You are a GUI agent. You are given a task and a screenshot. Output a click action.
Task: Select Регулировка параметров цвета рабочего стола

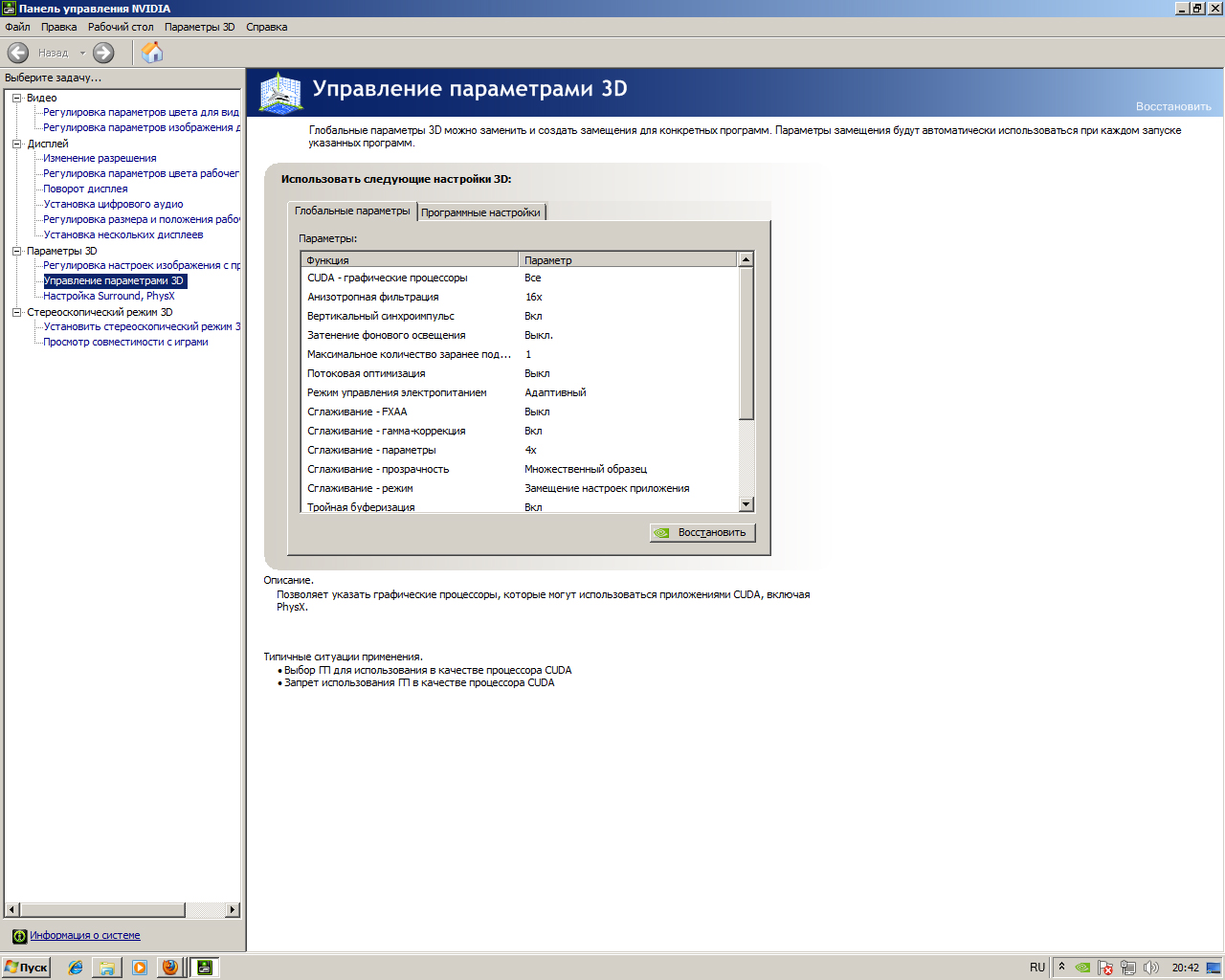(141, 173)
